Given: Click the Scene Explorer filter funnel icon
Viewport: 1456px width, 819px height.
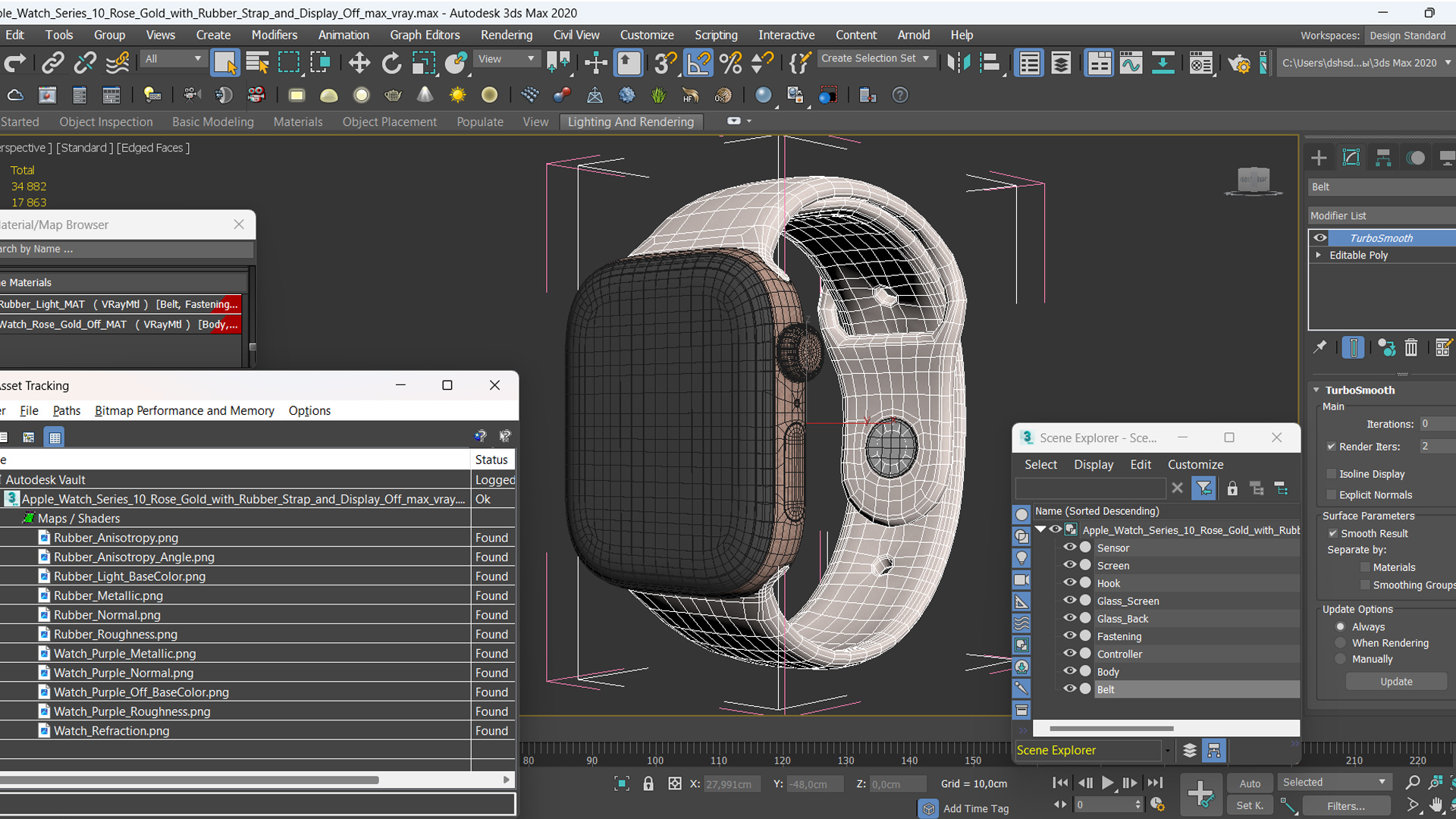Looking at the screenshot, I should point(1203,488).
